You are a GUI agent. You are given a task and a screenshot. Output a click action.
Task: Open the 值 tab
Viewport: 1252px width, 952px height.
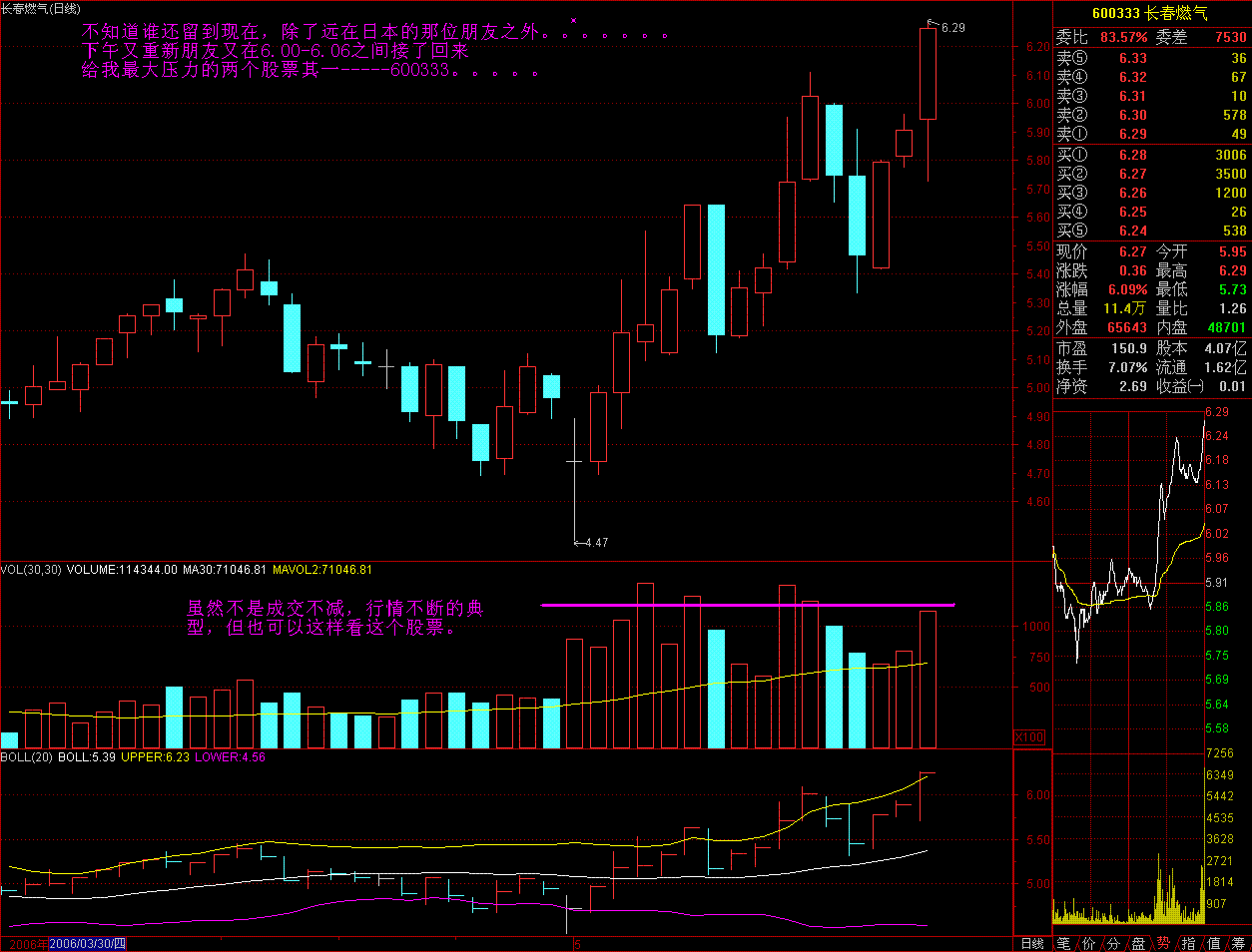1214,943
